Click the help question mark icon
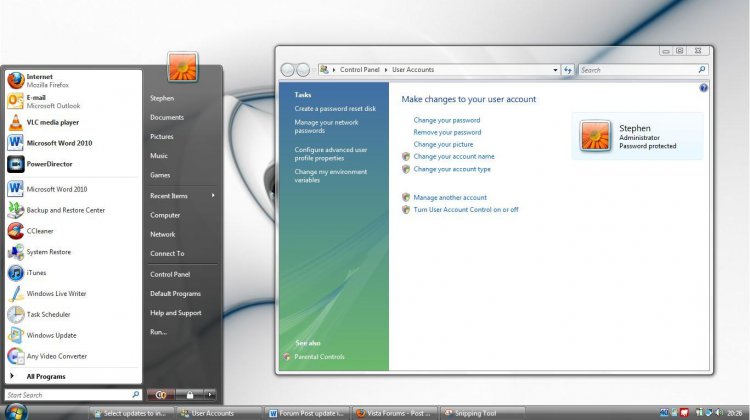The width and height of the screenshot is (750, 420). click(x=703, y=88)
